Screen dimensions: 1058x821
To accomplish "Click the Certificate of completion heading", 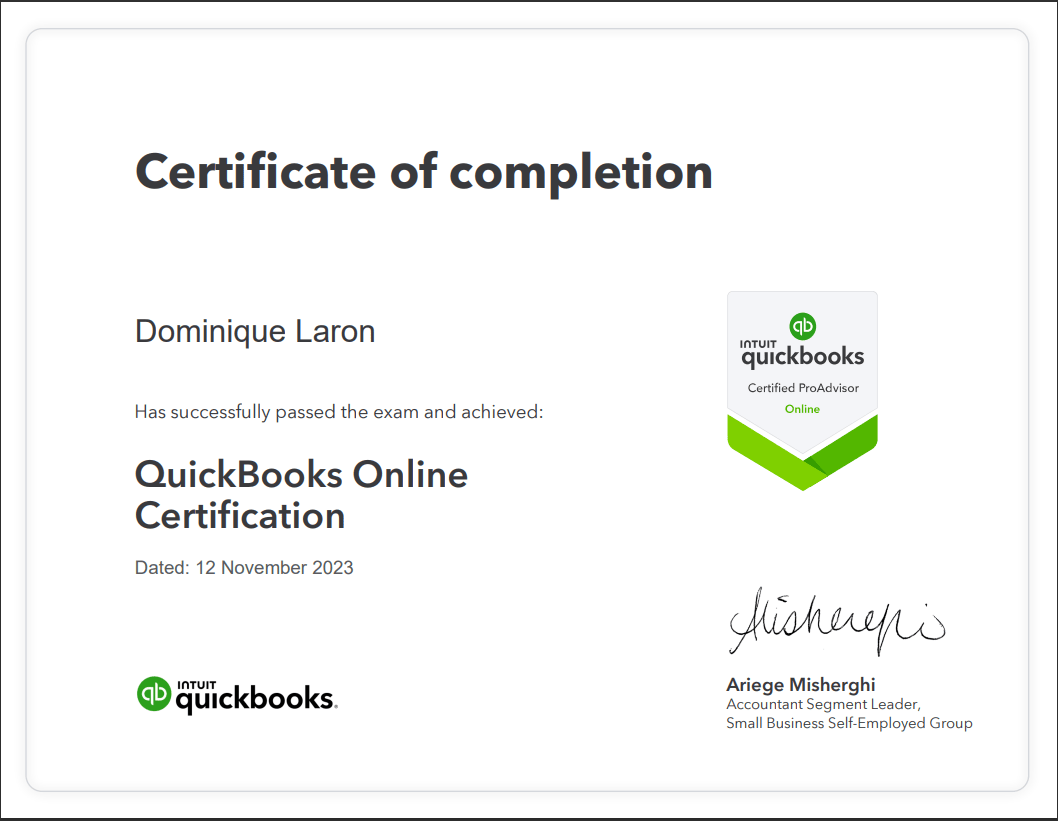I will click(424, 171).
